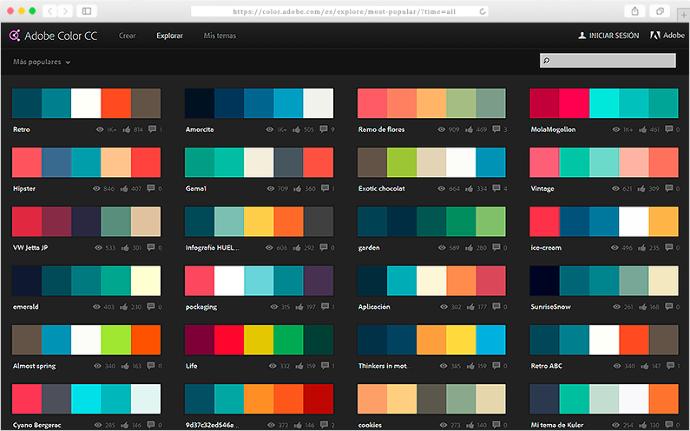690x431 pixels.
Task: Click the thumbs-up icon for Hipster theme
Action: 125,188
